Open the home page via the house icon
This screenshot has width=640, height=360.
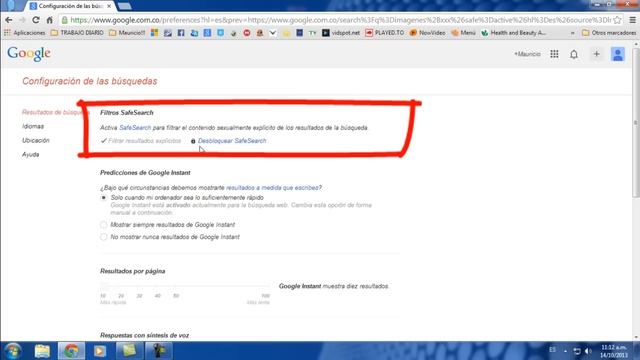(x=49, y=20)
